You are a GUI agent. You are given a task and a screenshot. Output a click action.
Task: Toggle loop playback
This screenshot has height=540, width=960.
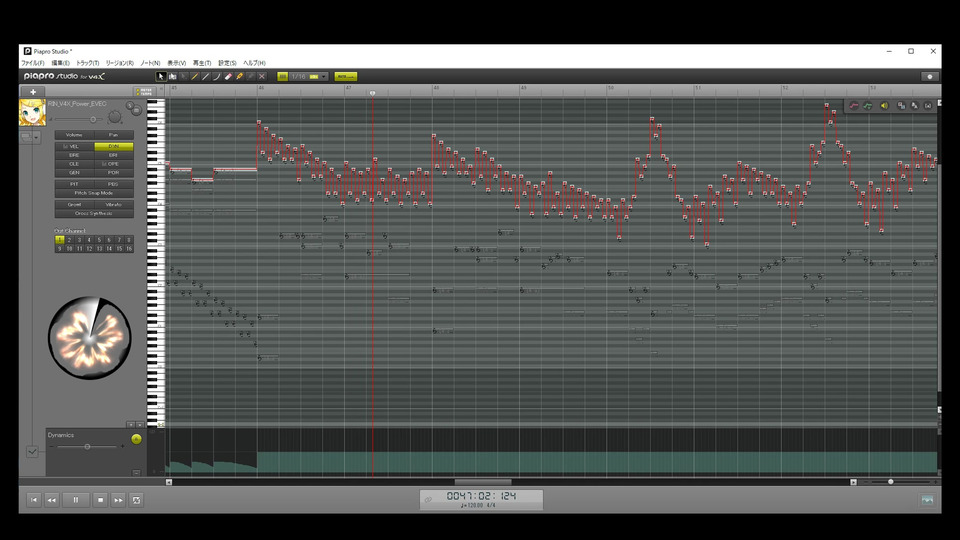137,500
